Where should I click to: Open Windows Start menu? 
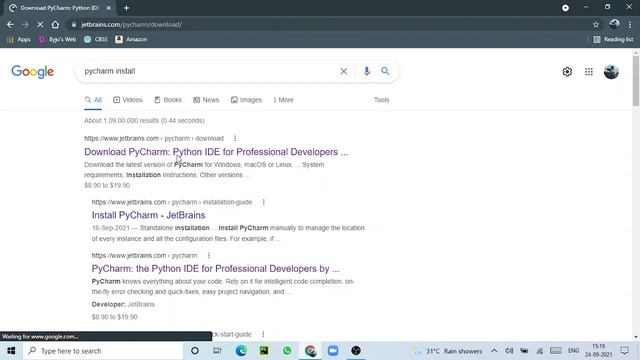[x=11, y=351]
